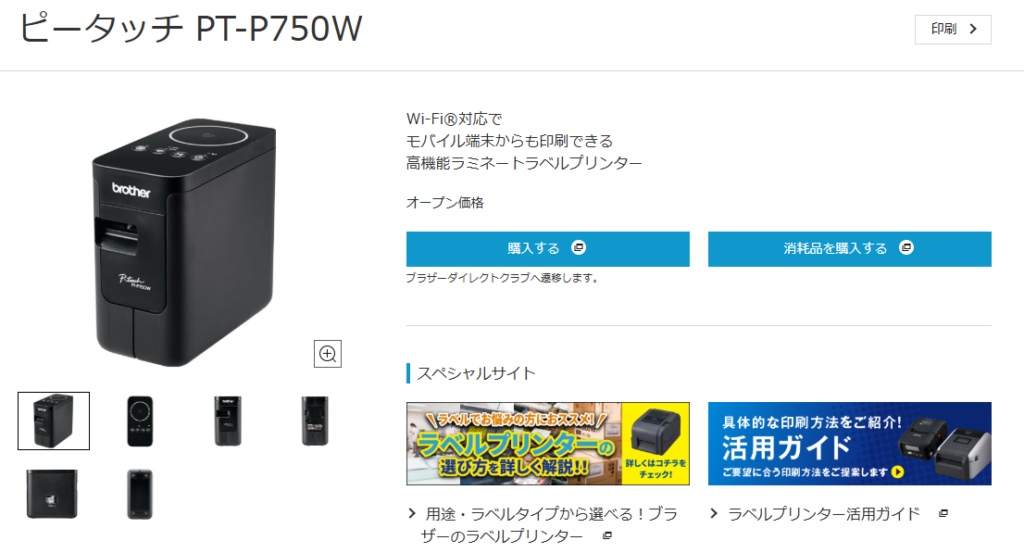Click the external link icon on 購入する button
This screenshot has height=553, width=1024.
click(x=579, y=247)
